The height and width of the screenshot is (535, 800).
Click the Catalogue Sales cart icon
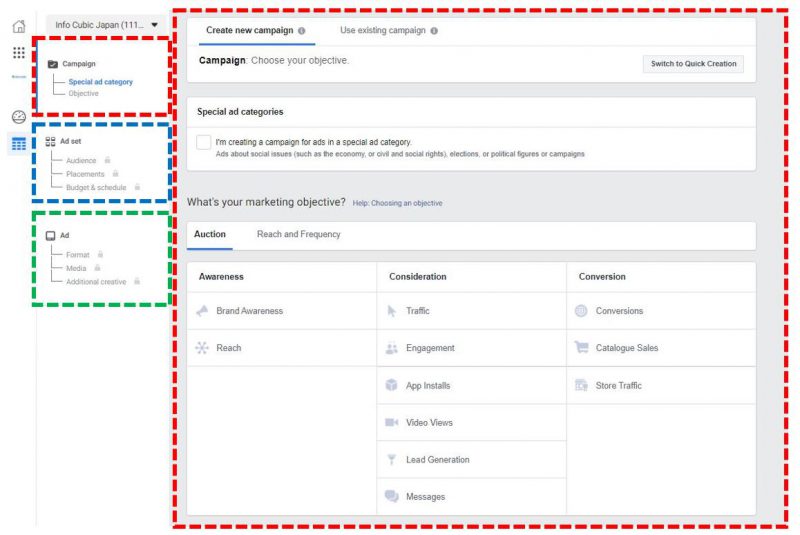(x=581, y=348)
